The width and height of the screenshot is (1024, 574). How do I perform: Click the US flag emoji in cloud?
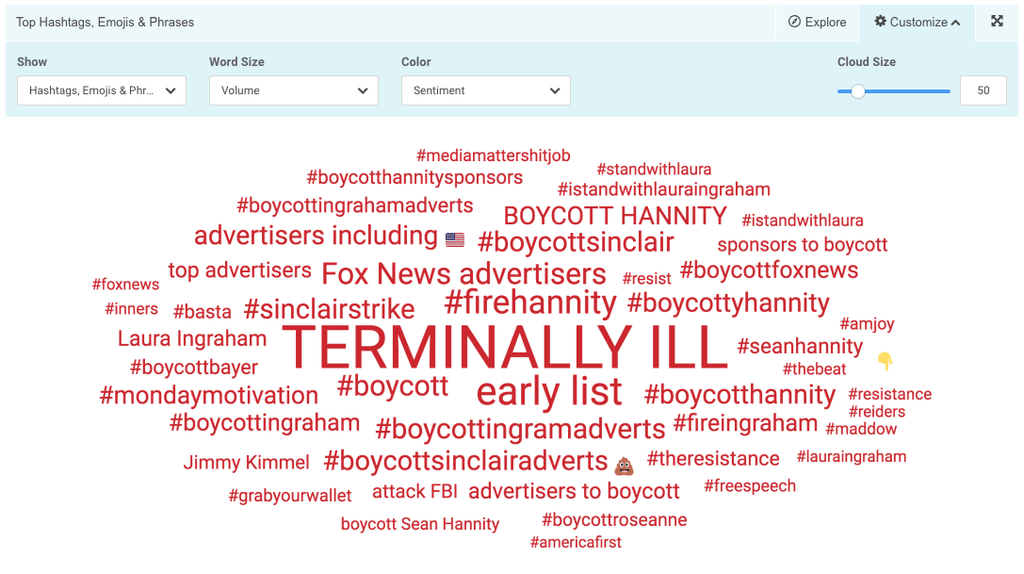click(455, 240)
